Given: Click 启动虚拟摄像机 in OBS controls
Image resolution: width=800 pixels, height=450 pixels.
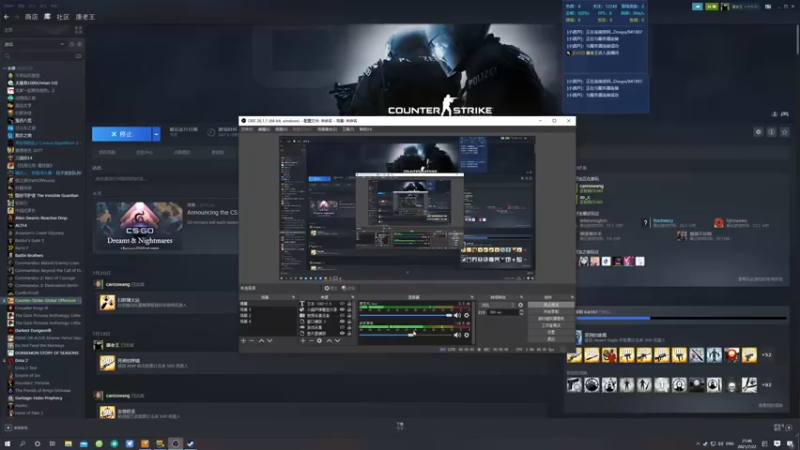Looking at the screenshot, I should [551, 318].
